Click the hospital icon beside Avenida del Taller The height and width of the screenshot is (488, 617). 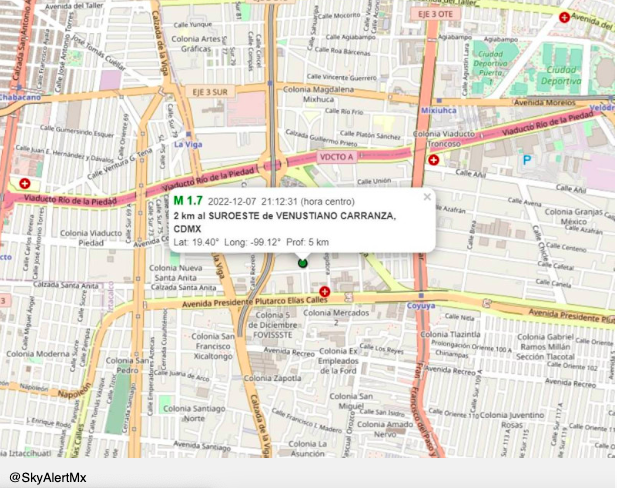coord(564,17)
